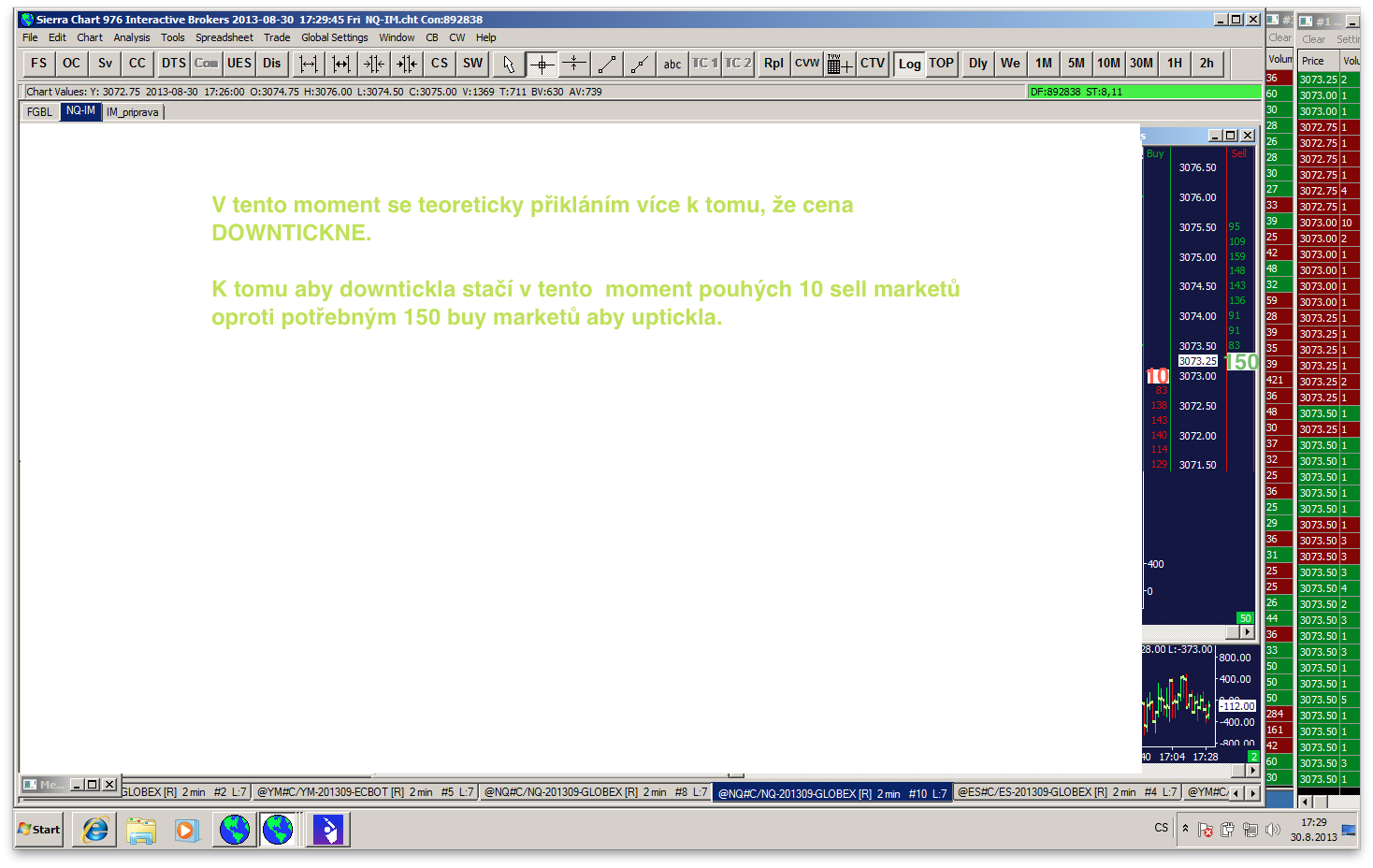Switch to the NQ-IM chartbook tab
This screenshot has width=1373, height=868.
[80, 111]
